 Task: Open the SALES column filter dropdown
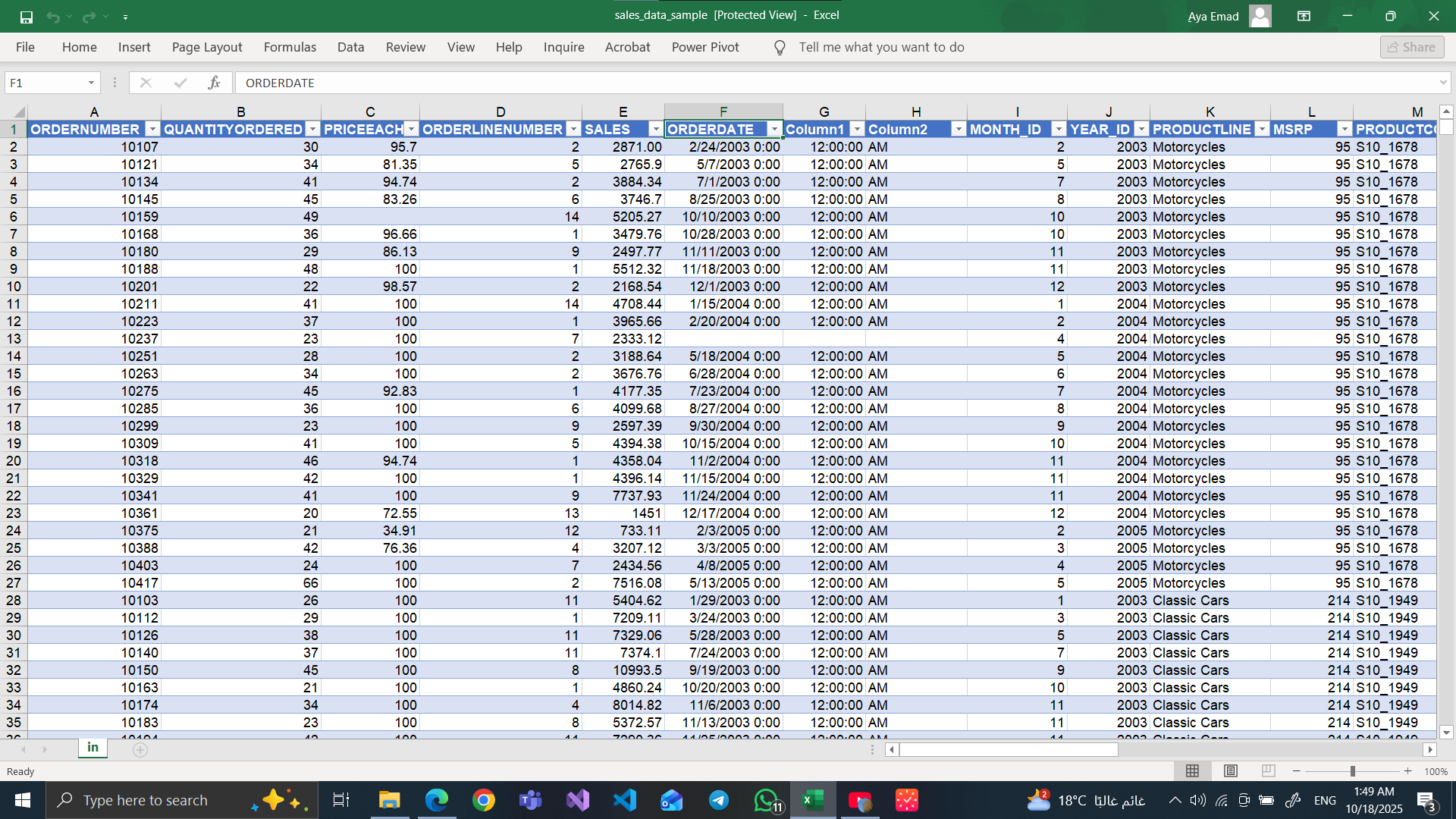pyautogui.click(x=655, y=130)
